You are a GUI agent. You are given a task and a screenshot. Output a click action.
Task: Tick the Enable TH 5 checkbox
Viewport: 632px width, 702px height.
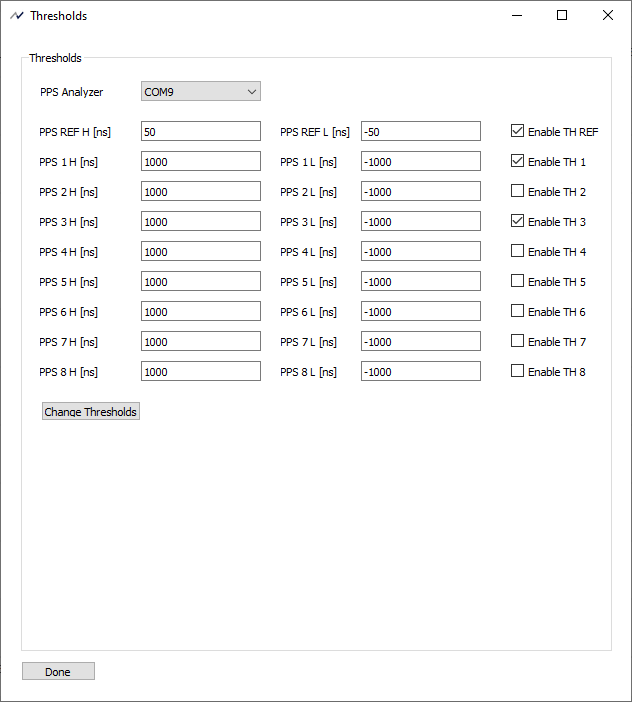[517, 281]
